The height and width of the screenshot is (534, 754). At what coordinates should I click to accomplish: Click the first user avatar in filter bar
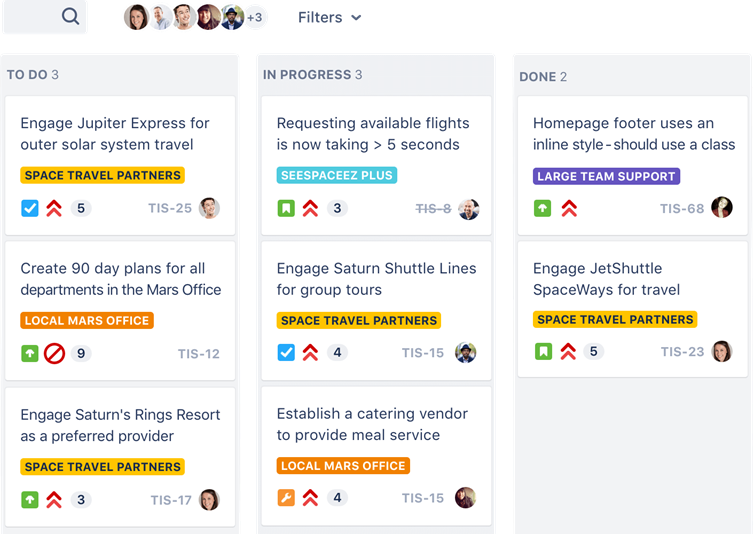tap(136, 17)
